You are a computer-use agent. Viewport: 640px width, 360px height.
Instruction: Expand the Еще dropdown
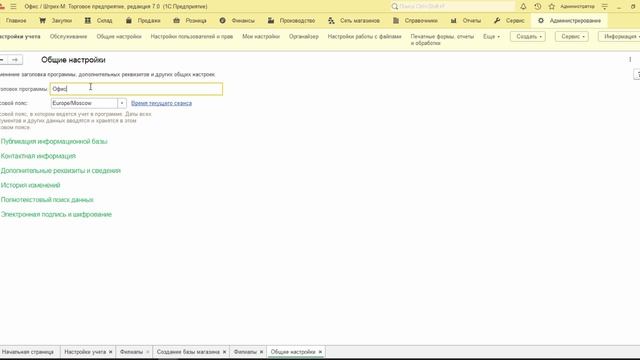coord(491,37)
